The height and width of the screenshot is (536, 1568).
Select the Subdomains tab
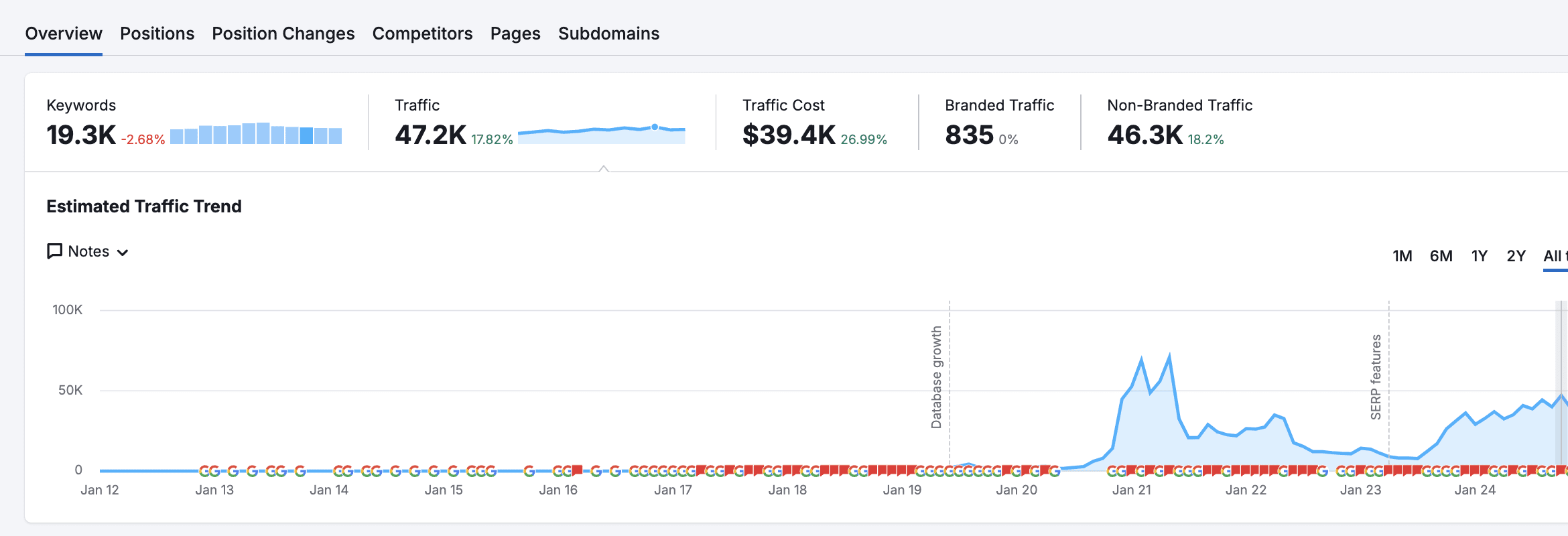coord(608,33)
